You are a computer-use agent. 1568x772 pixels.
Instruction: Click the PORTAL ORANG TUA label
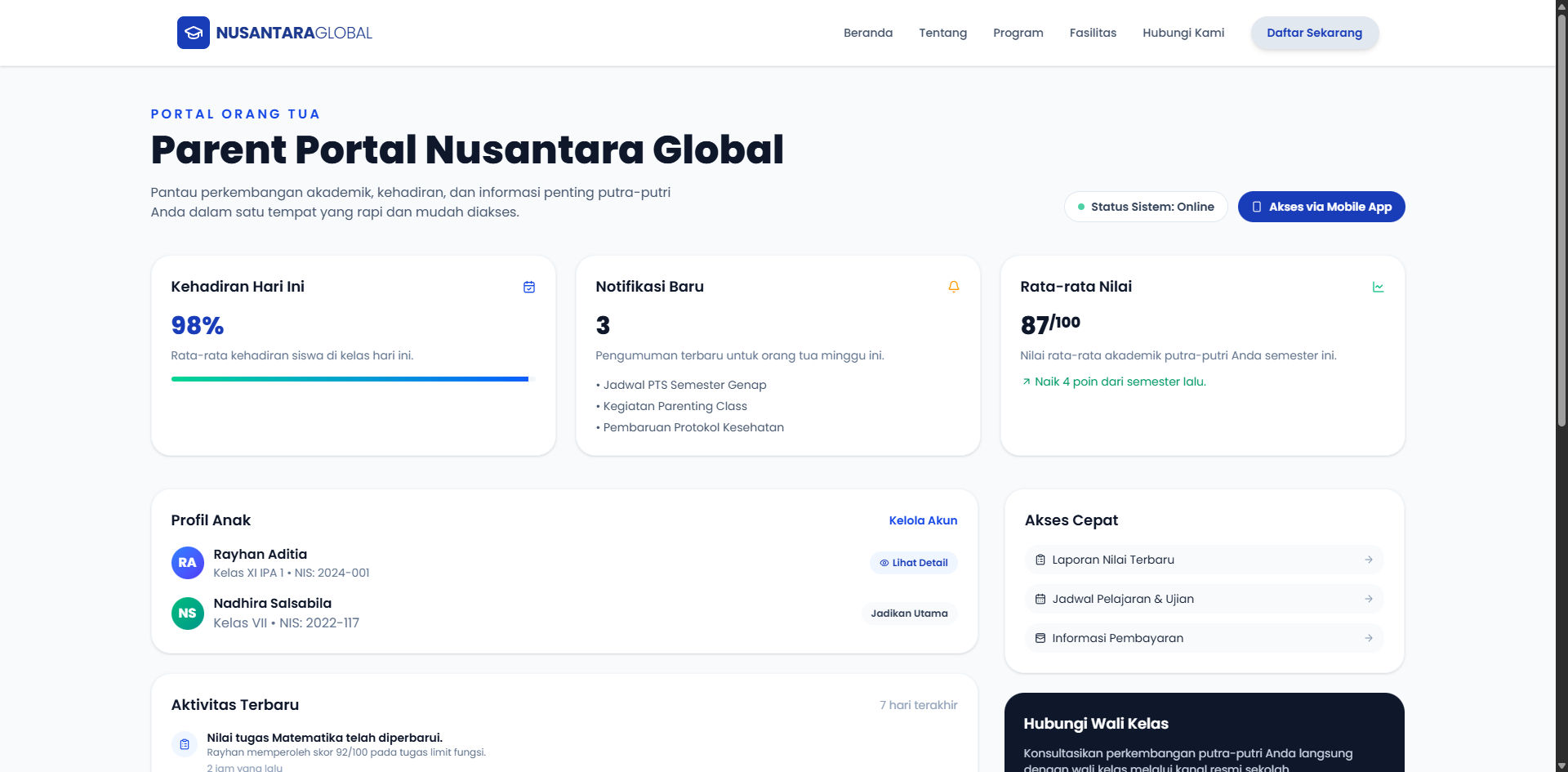(235, 114)
